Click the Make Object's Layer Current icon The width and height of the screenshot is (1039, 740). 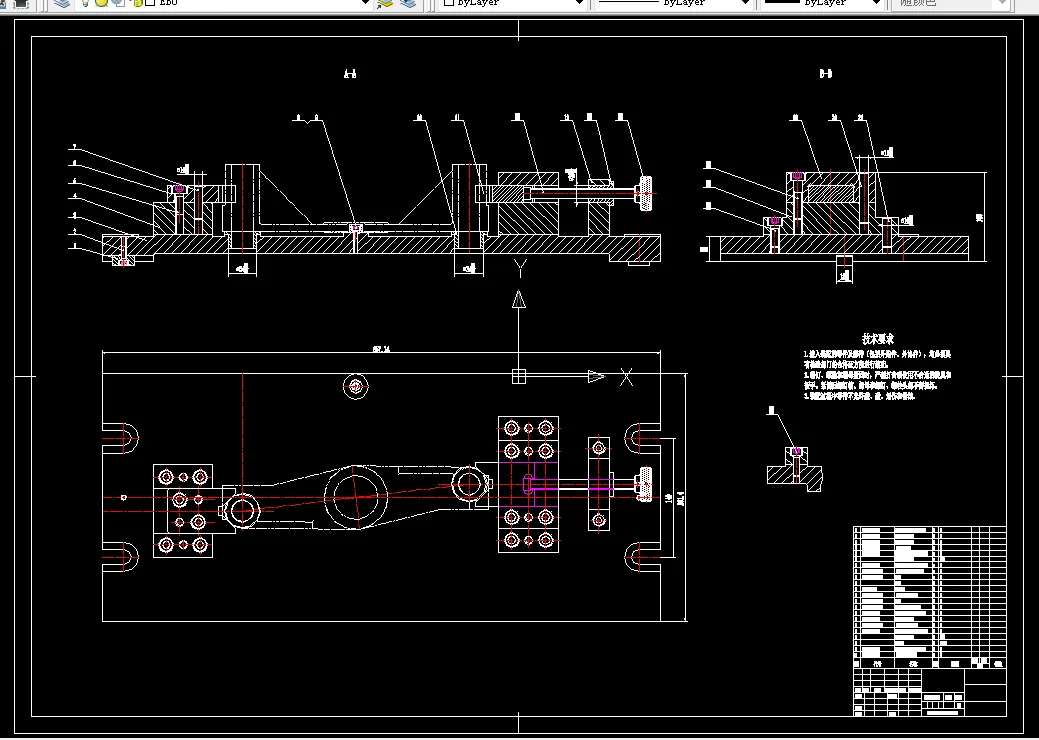click(385, 3)
